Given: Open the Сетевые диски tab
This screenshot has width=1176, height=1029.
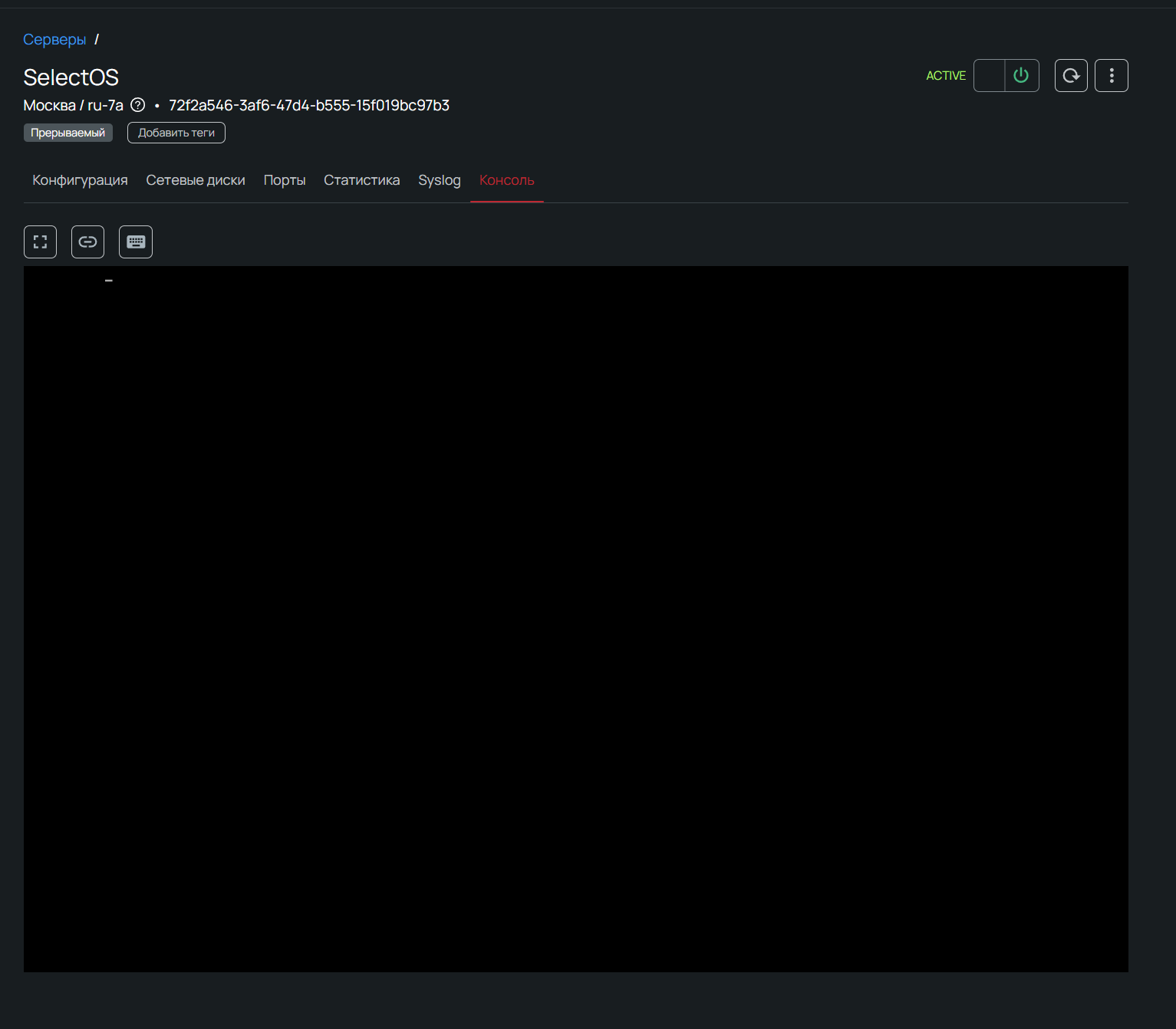Looking at the screenshot, I should tap(196, 180).
